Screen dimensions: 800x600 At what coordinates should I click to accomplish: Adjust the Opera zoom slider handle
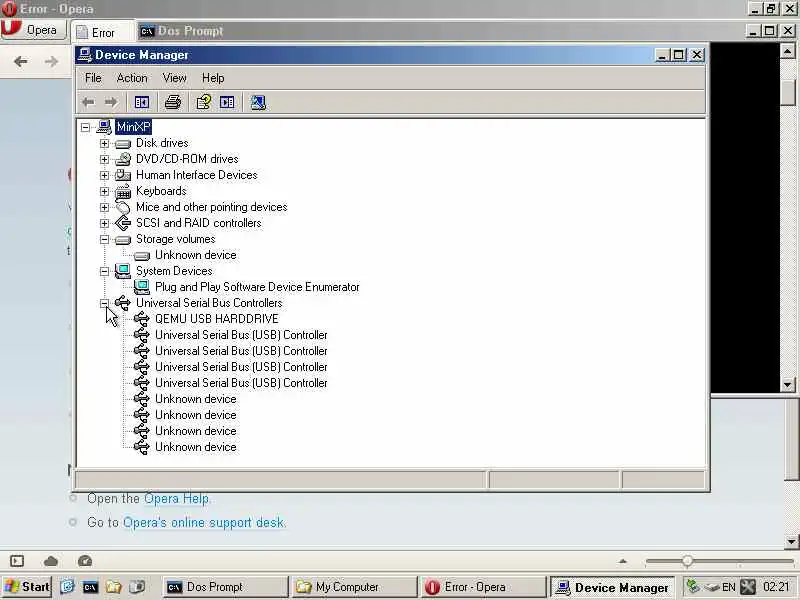click(687, 562)
